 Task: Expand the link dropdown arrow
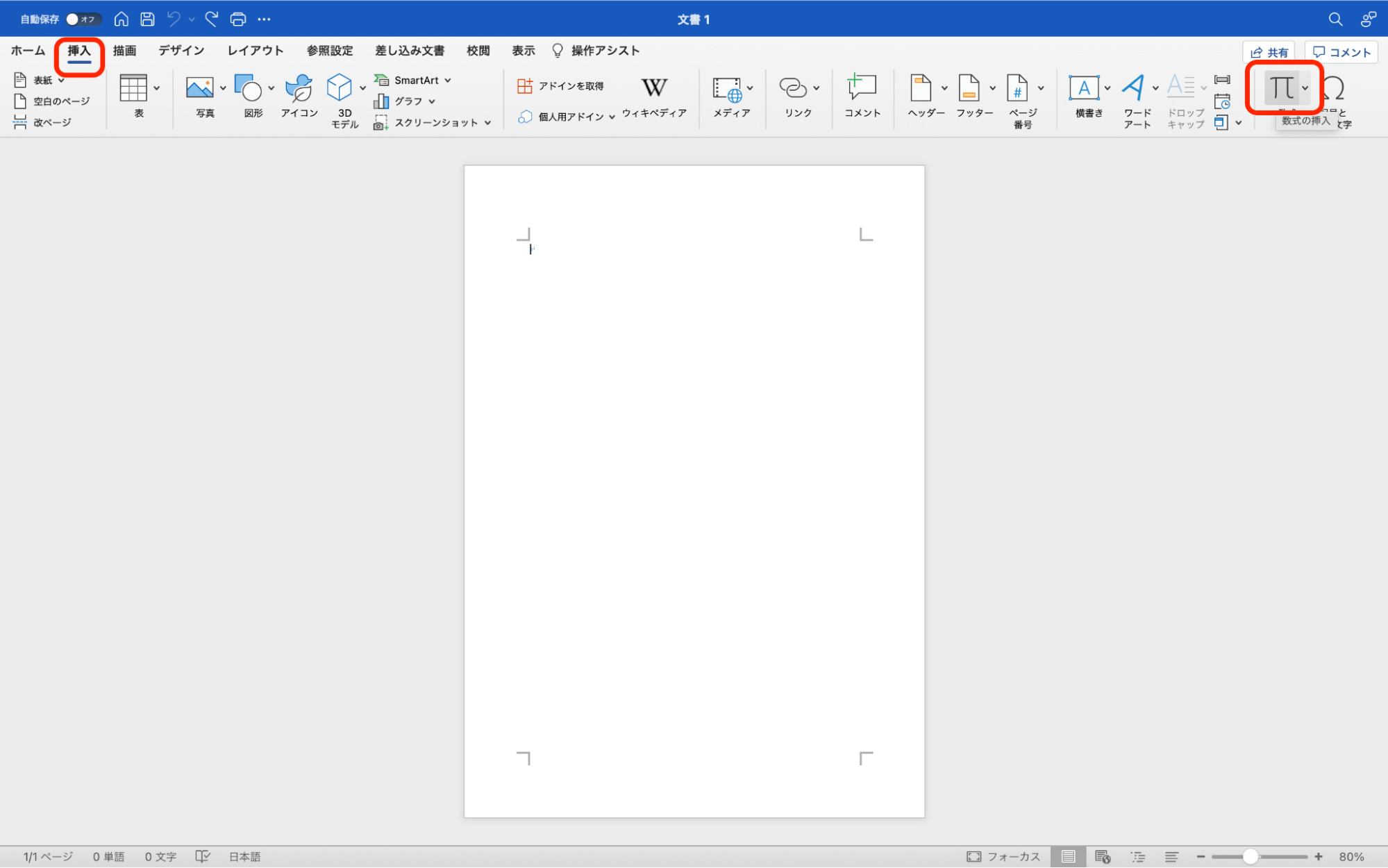[x=817, y=88]
